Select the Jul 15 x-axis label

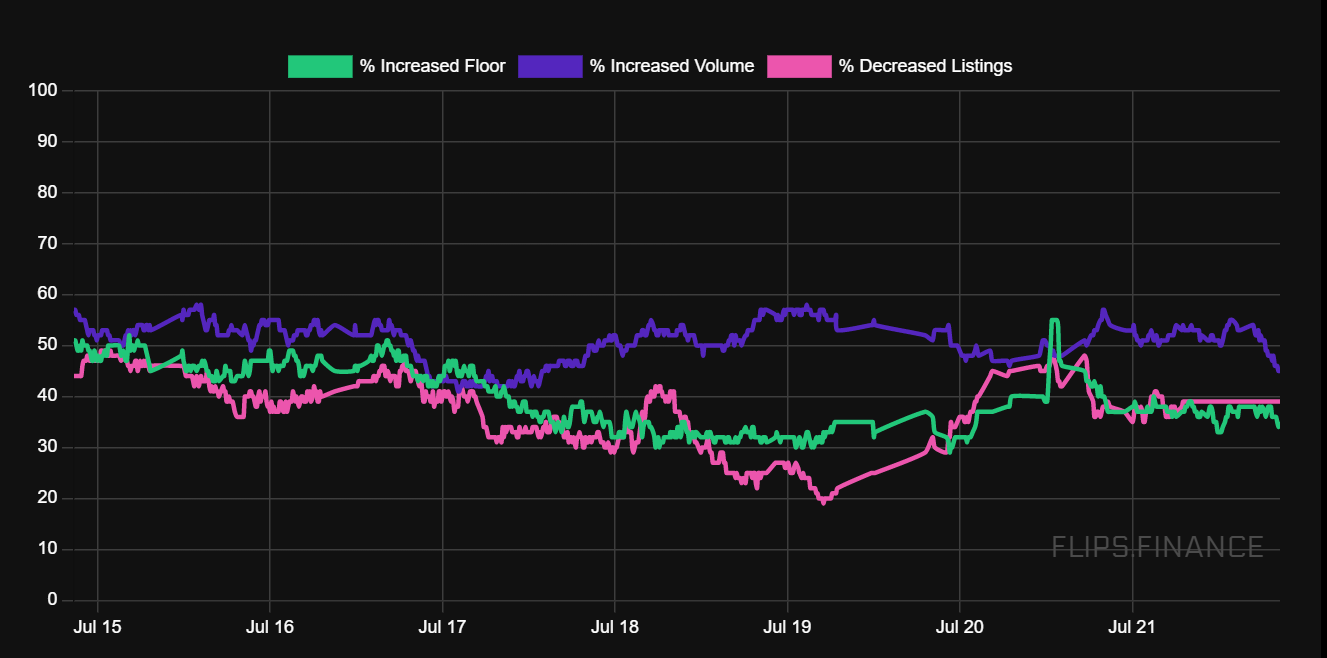[98, 628]
